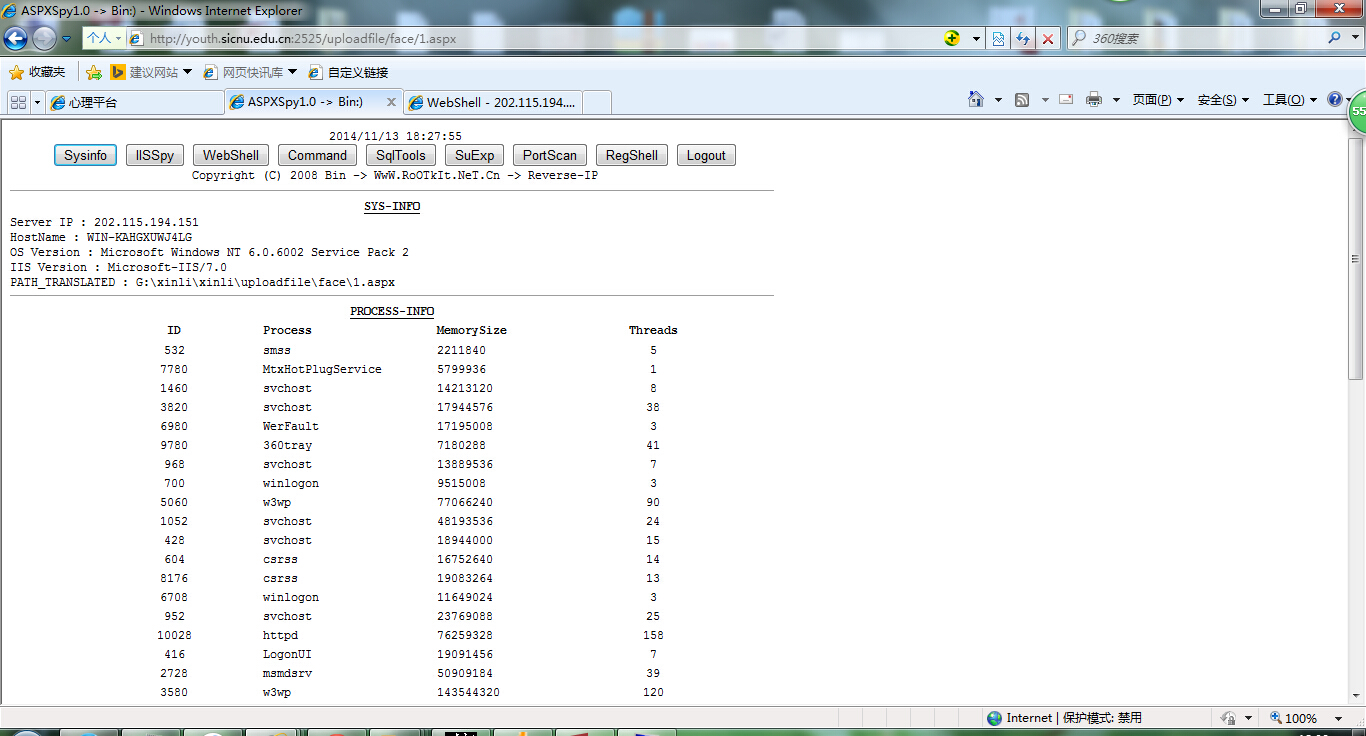This screenshot has height=736, width=1366.
Task: Open the WebShell page button
Action: pos(231,155)
